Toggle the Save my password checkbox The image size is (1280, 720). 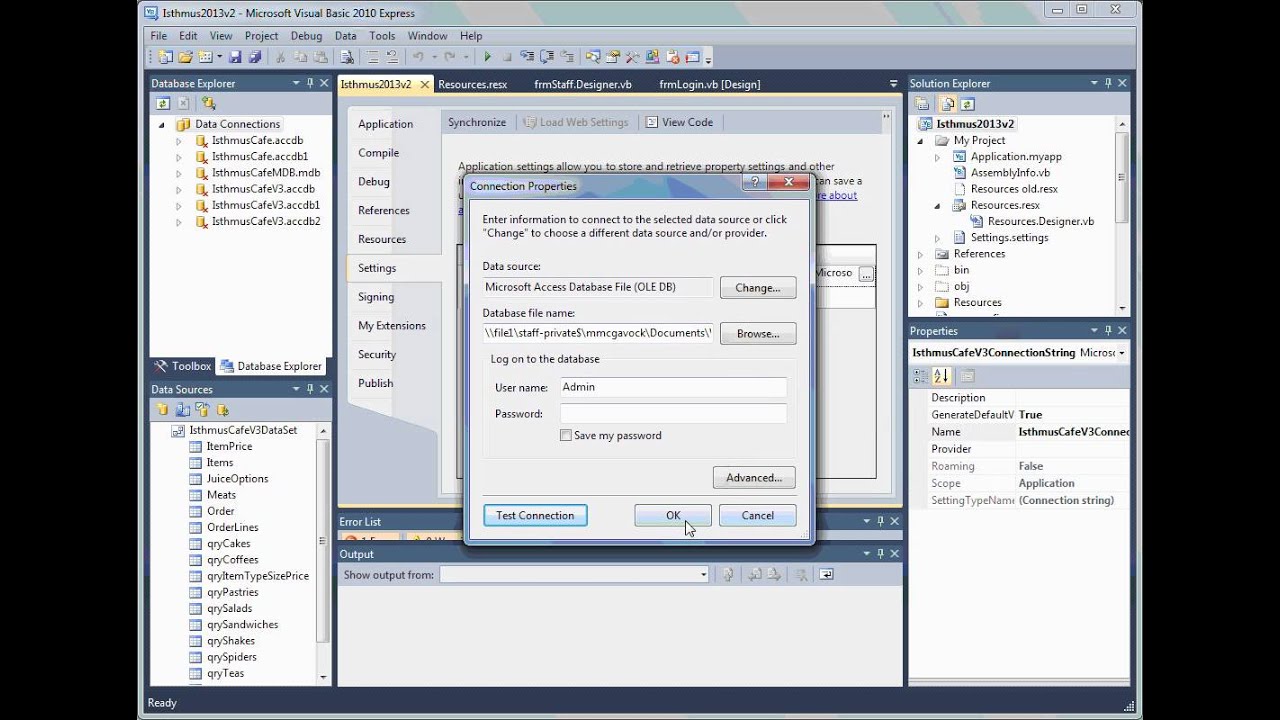566,435
